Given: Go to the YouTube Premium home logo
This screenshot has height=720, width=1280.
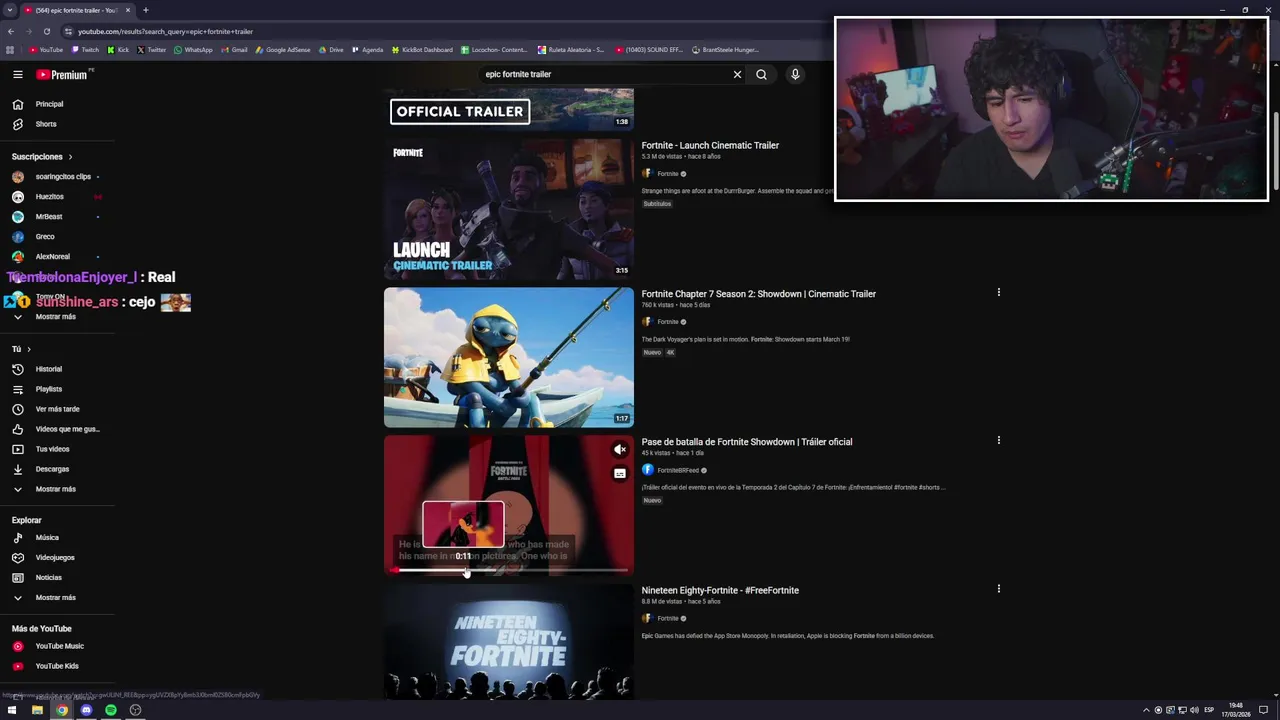Looking at the screenshot, I should [62, 75].
